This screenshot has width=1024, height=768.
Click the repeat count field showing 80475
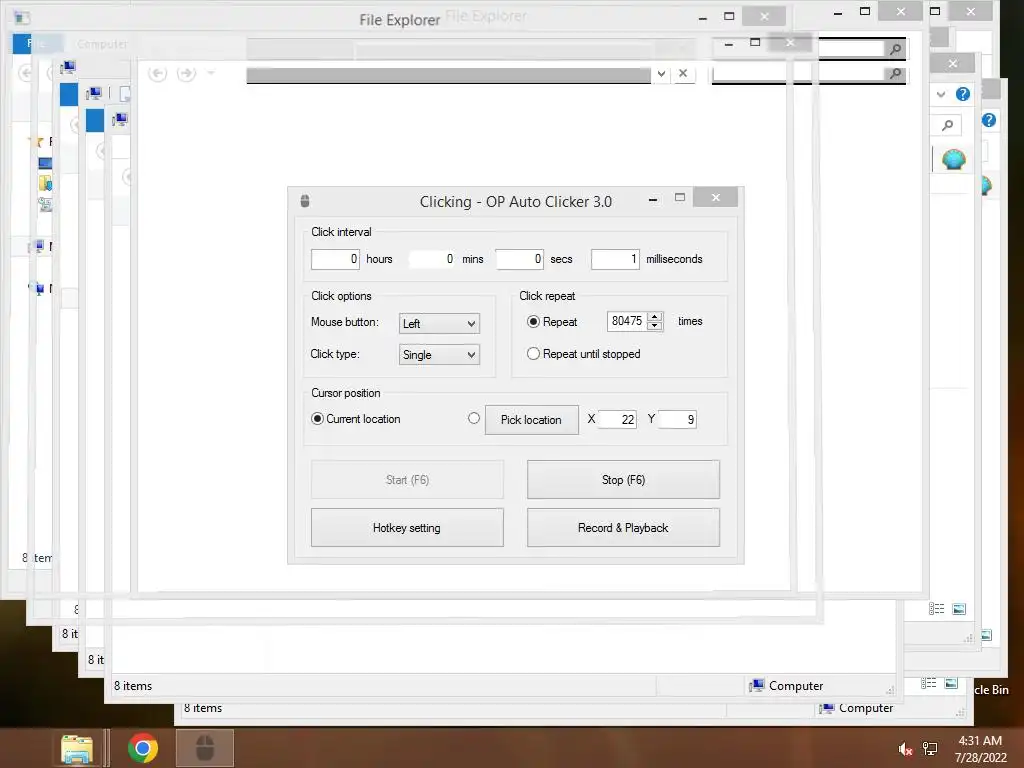coord(627,321)
